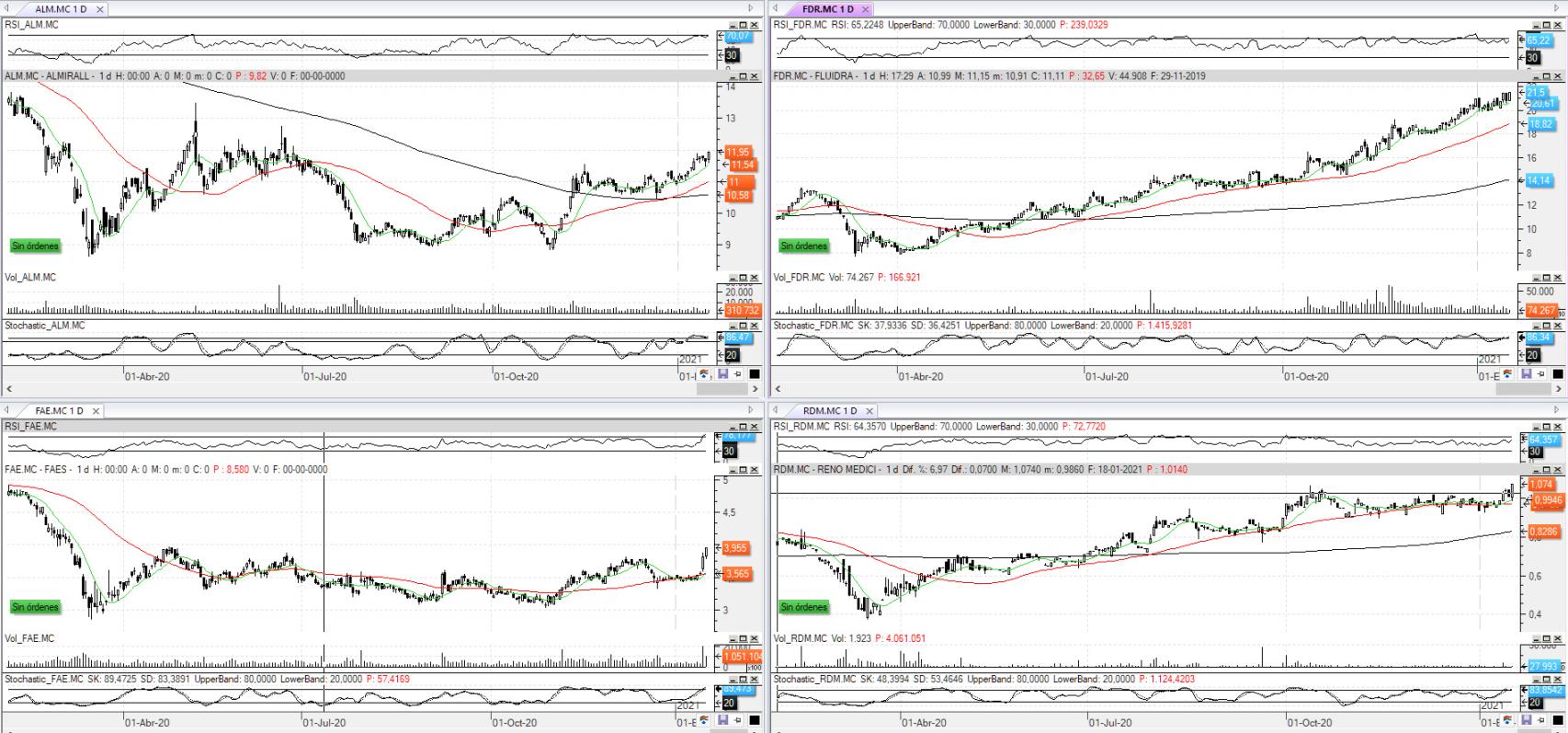1568x733 pixels.
Task: Click the black color square in ALM.MC chart
Action: (755, 374)
